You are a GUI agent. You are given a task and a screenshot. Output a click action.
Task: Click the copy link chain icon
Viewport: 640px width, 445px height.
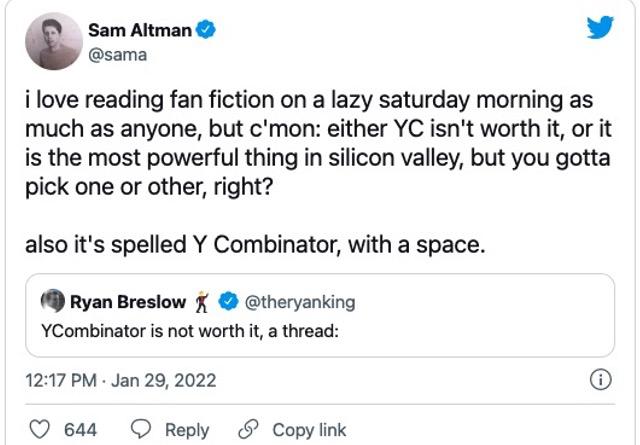[x=246, y=430]
